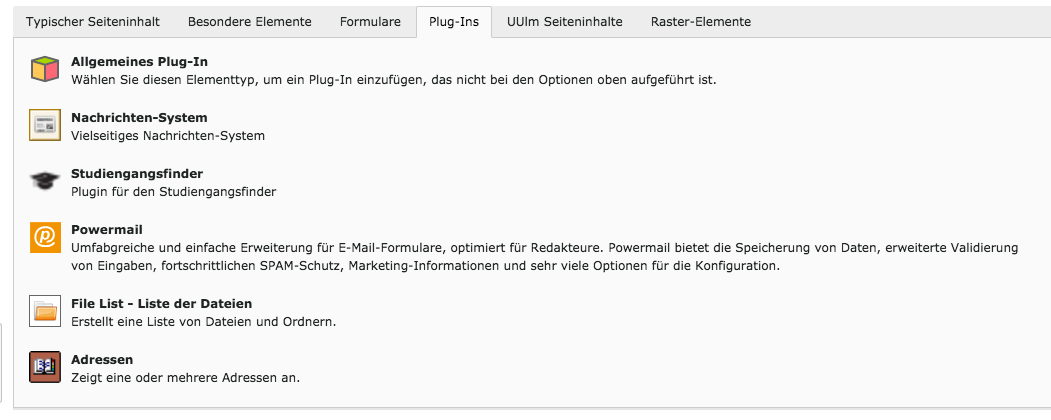Open the UUlm Seiteninhalte tab
Viewport: 1051px width, 420px height.
tap(565, 21)
